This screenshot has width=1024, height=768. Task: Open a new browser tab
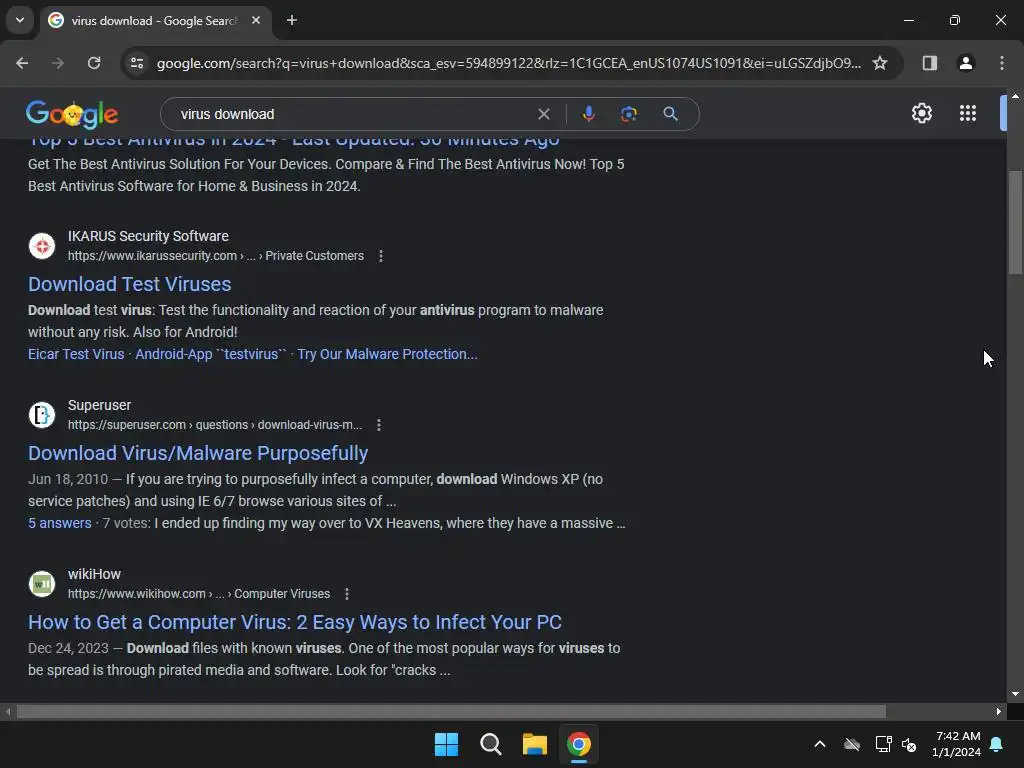pos(292,20)
